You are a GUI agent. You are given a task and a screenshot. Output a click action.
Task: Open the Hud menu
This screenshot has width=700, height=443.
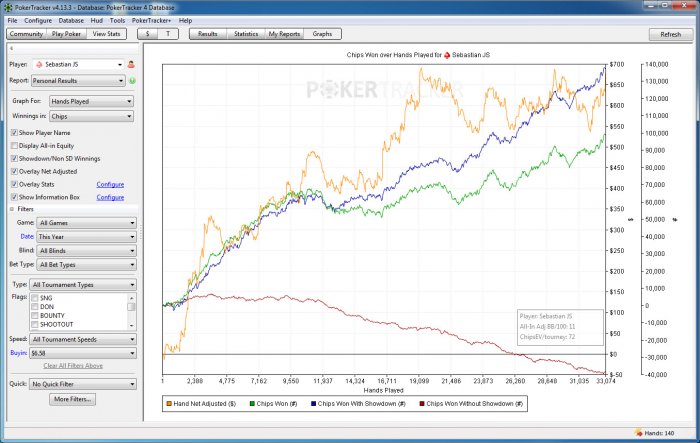96,21
